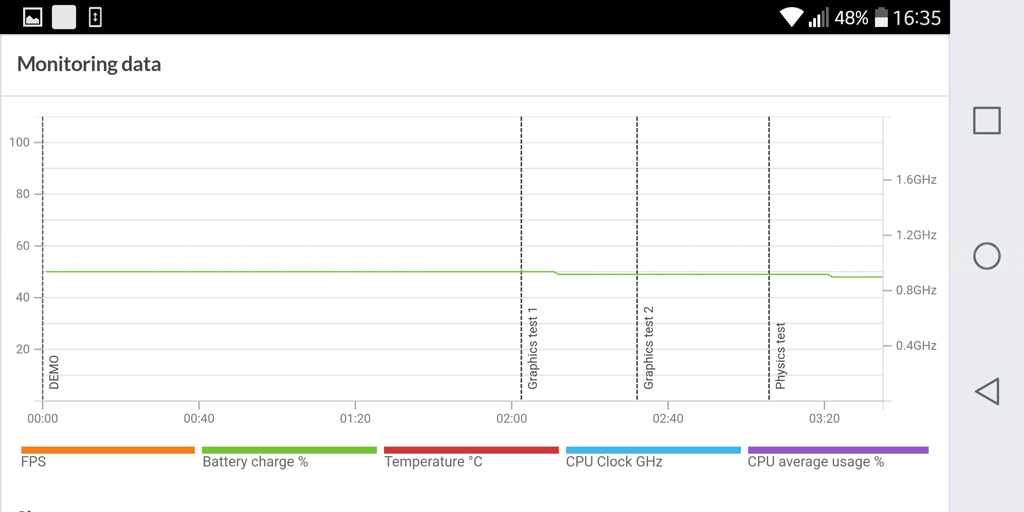1024x512 pixels.
Task: Tap the image notification icon in status bar
Action: tap(32, 17)
